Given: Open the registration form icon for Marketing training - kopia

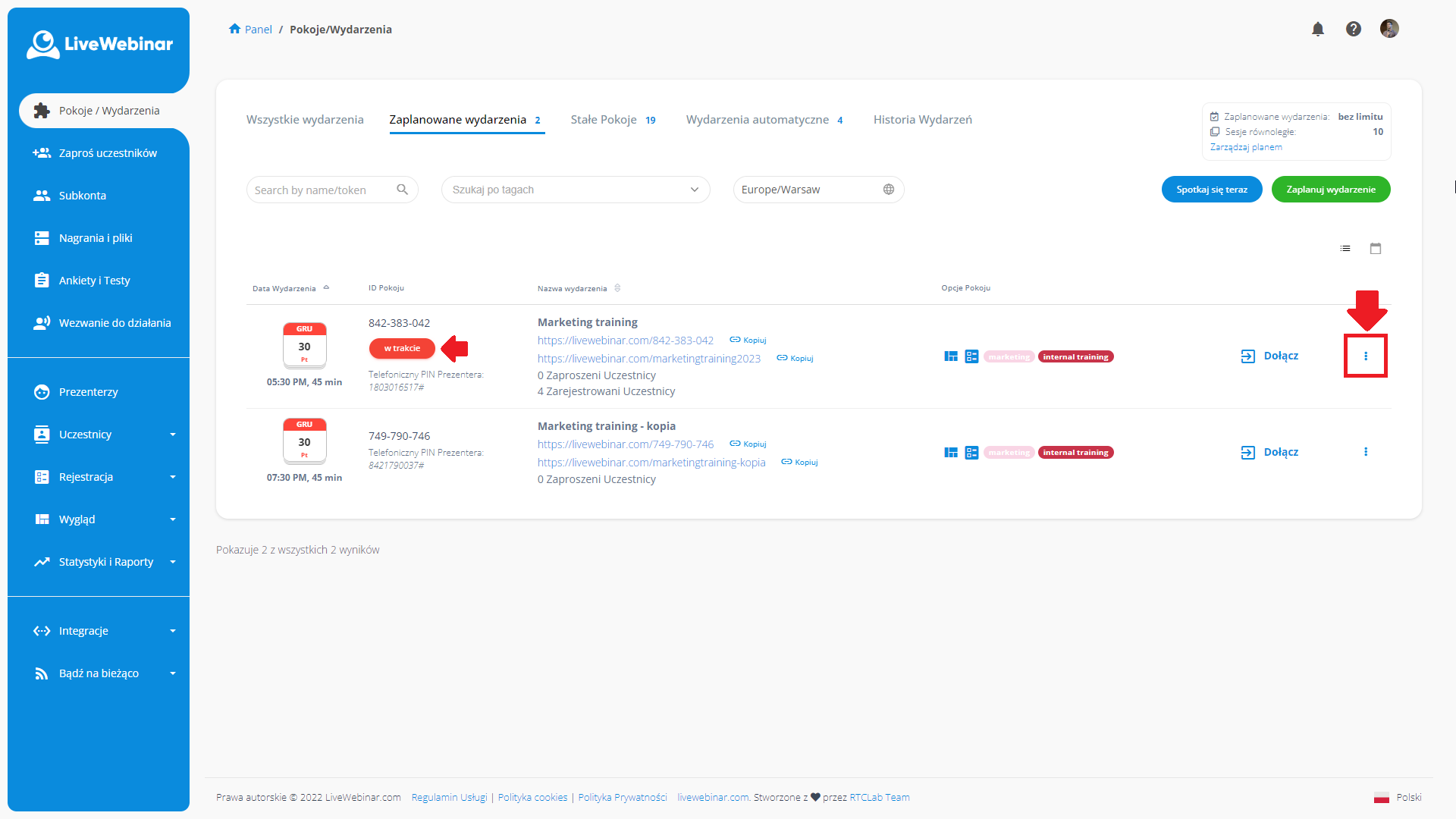Looking at the screenshot, I should coord(971,452).
